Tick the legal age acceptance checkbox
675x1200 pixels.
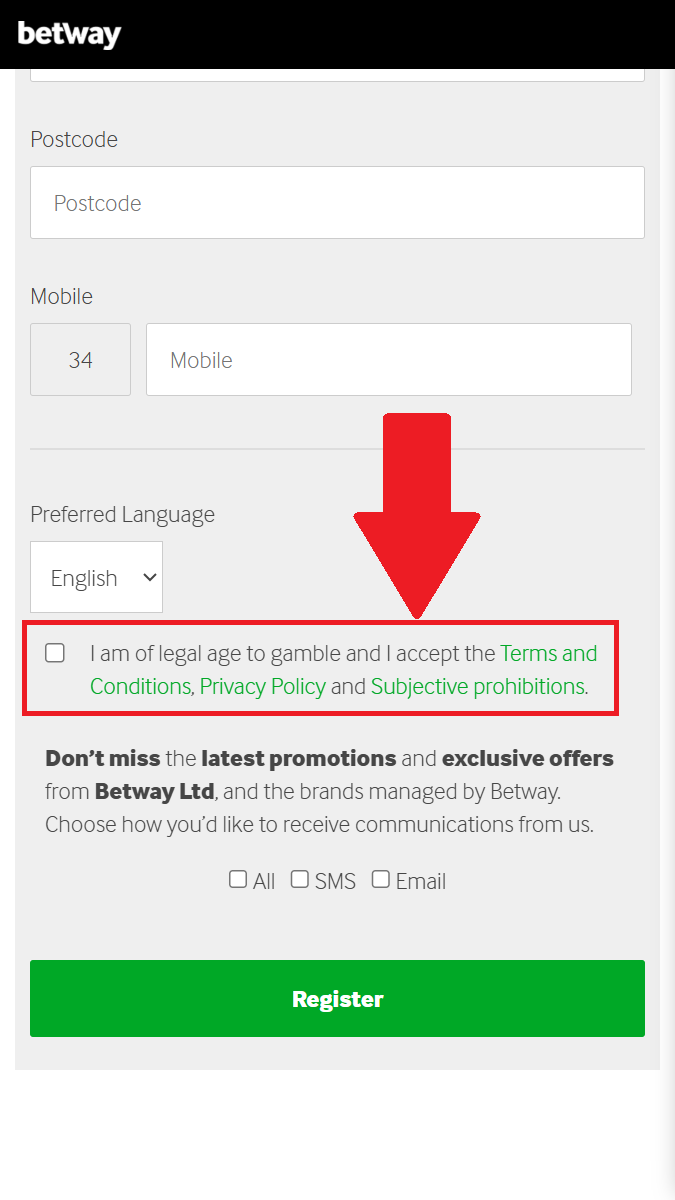(55, 653)
